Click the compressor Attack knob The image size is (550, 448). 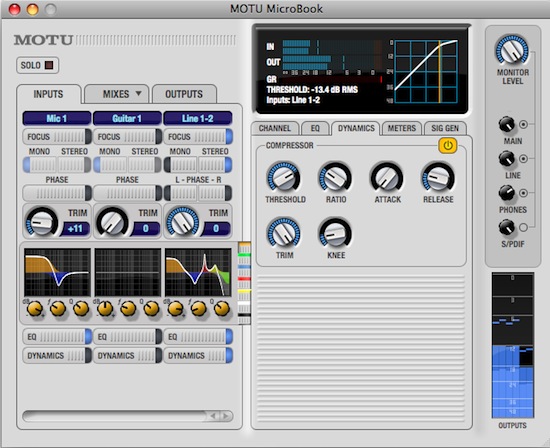point(387,177)
